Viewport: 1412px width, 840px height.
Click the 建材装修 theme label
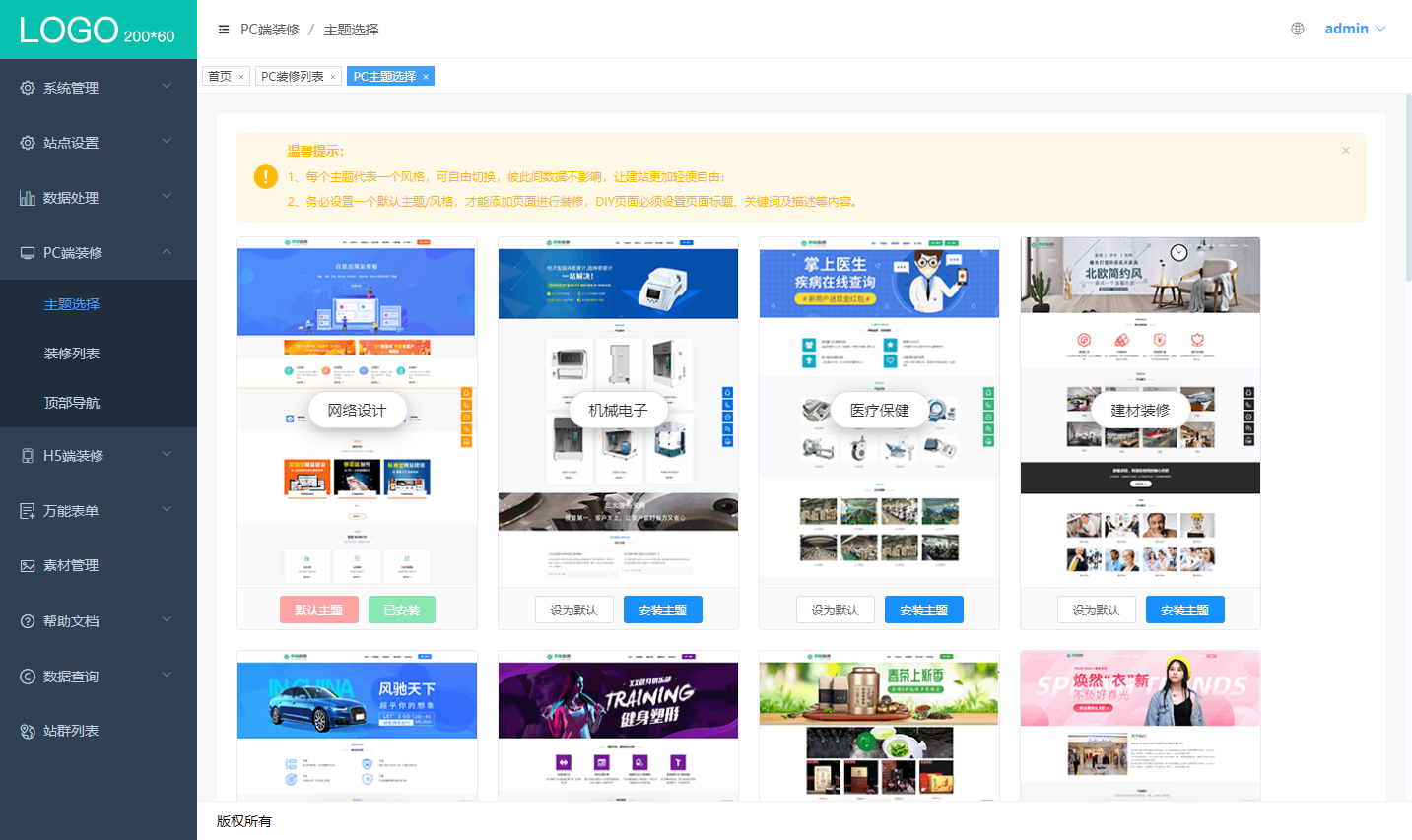coord(1141,410)
